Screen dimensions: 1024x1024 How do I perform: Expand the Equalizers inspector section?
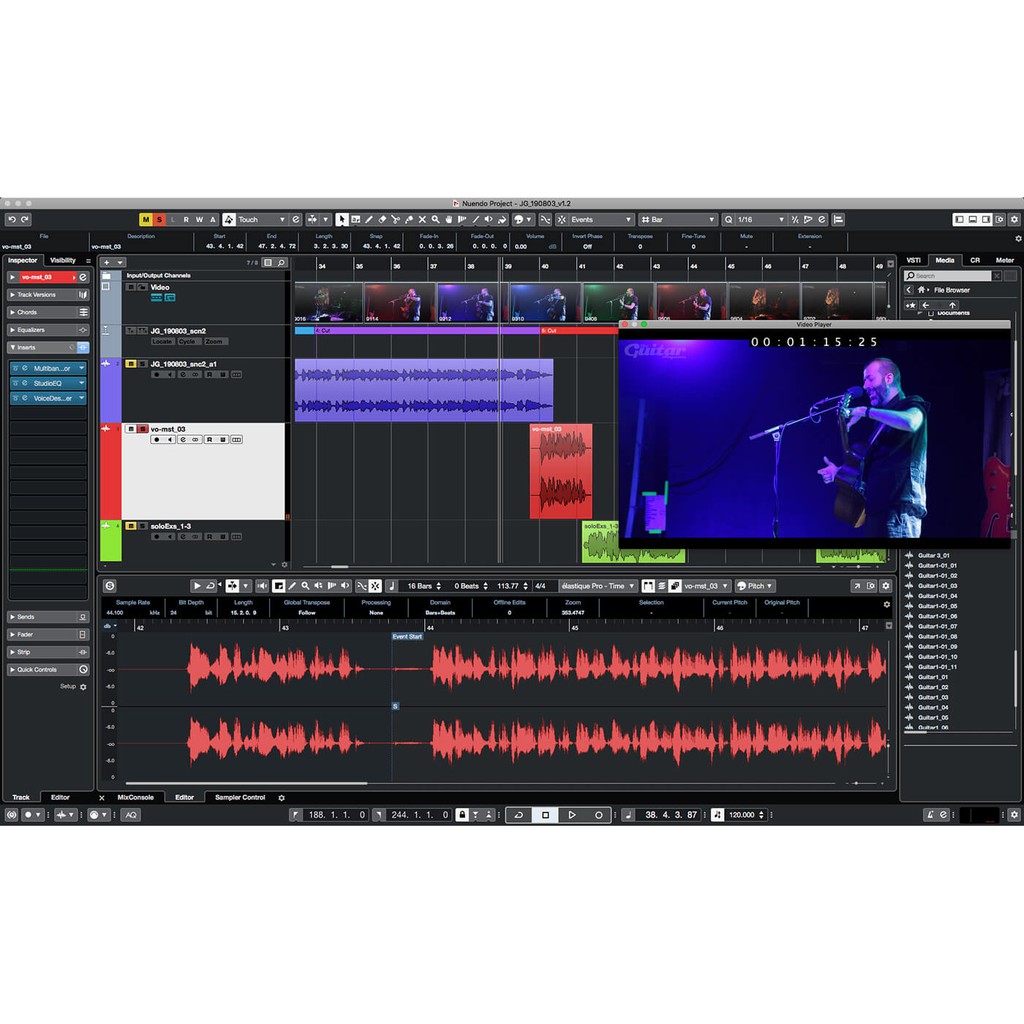tap(46, 329)
